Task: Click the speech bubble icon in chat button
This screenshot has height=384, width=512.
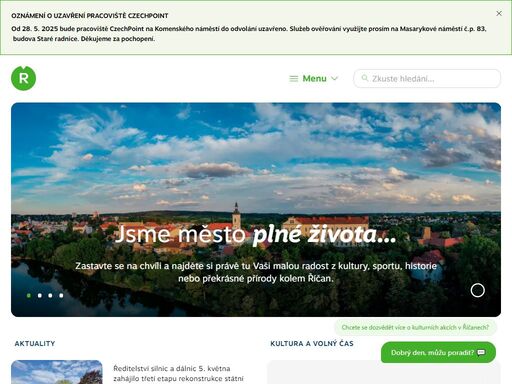Action: point(481,353)
